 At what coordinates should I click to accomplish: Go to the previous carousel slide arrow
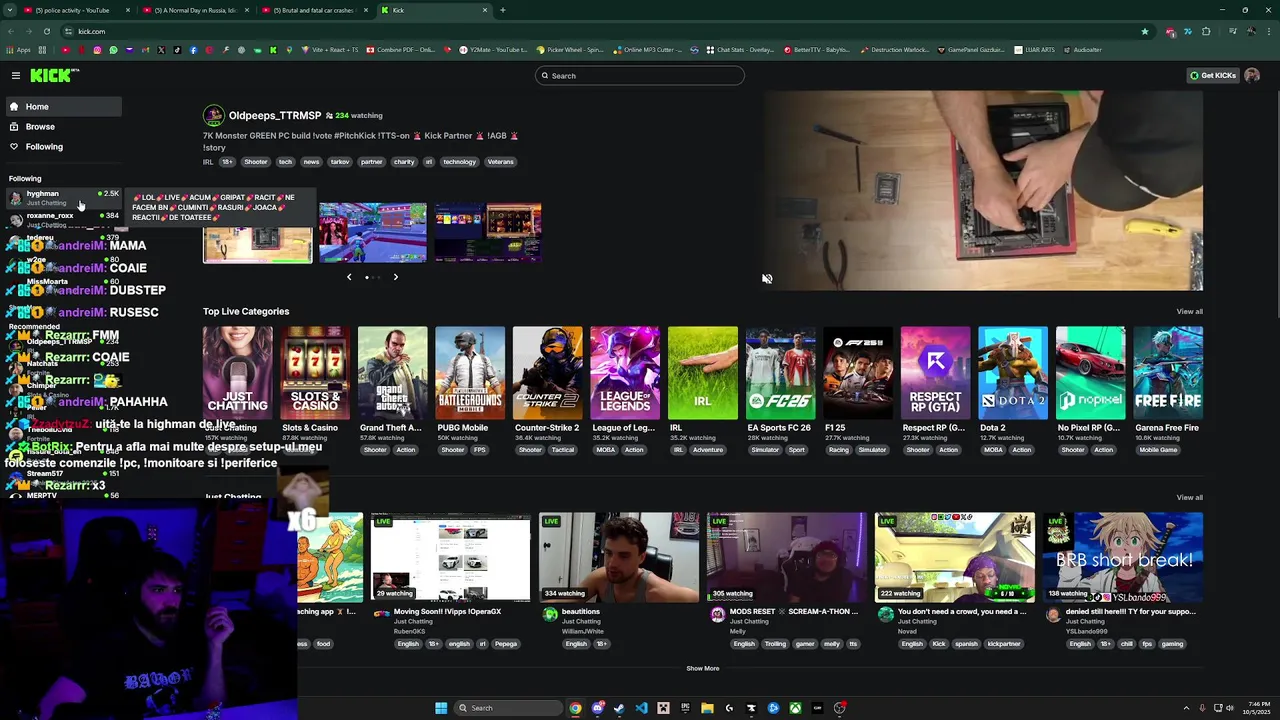coord(349,277)
